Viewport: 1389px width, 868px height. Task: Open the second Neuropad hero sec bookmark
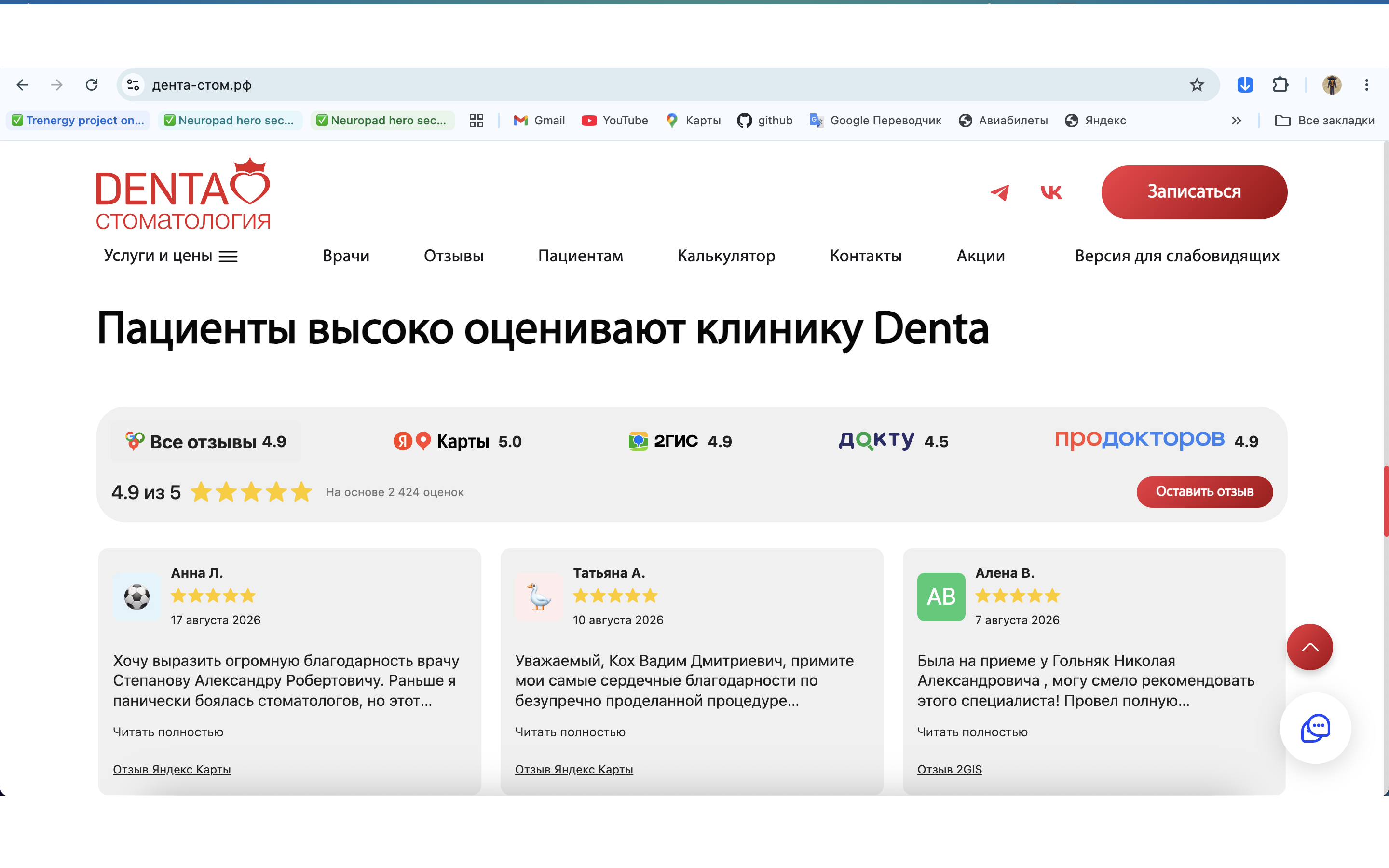click(x=382, y=121)
